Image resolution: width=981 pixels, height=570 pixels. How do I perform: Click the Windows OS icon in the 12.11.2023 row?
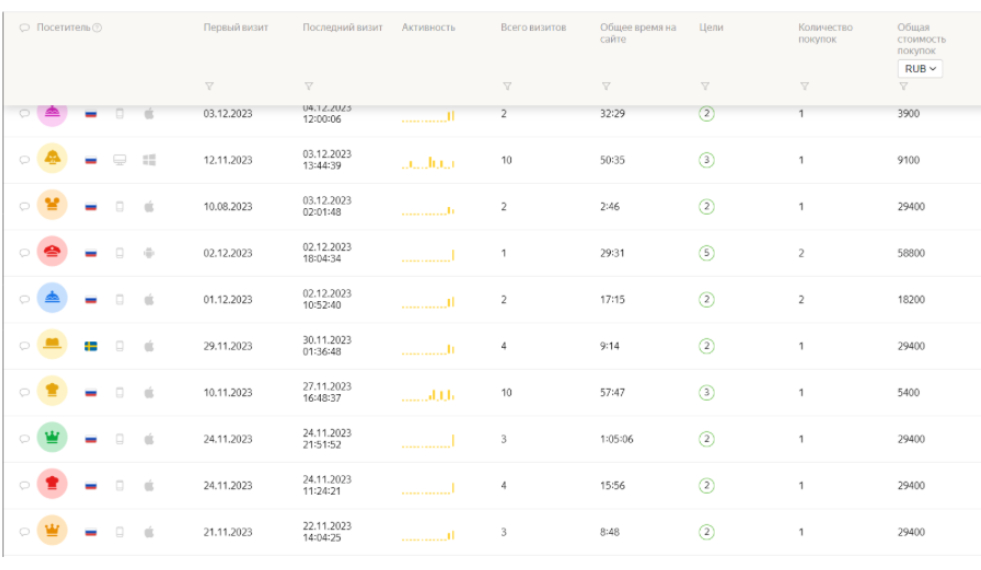pyautogui.click(x=150, y=160)
